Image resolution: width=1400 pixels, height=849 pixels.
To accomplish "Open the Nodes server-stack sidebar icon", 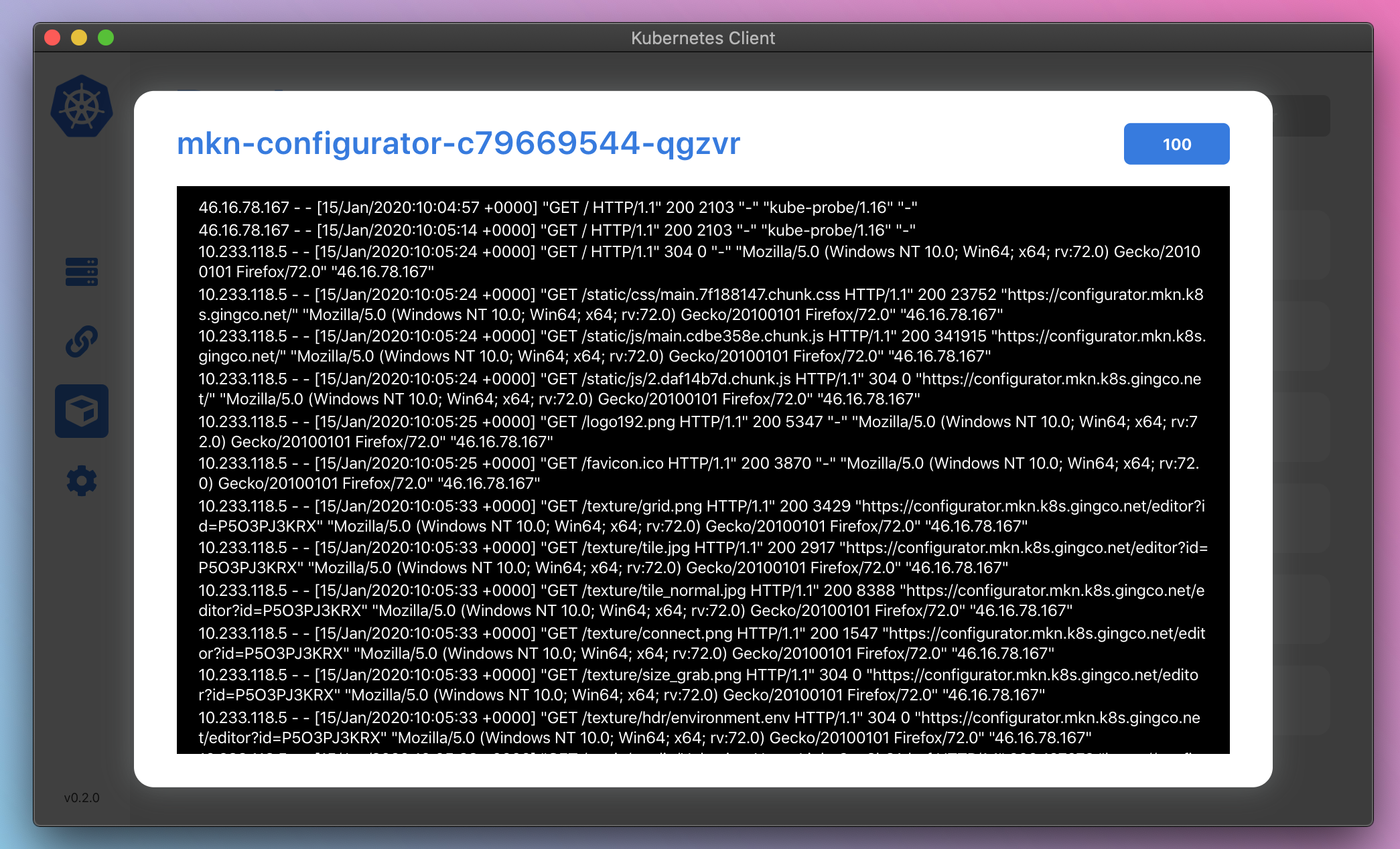I will point(82,272).
